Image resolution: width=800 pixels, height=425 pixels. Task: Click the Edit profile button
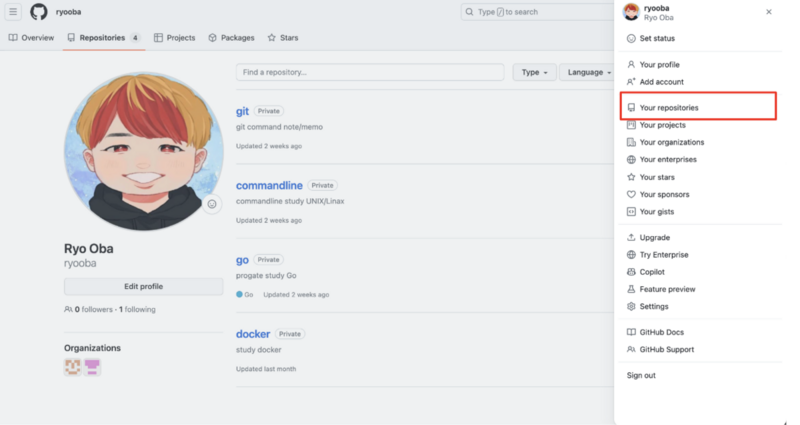(143, 286)
